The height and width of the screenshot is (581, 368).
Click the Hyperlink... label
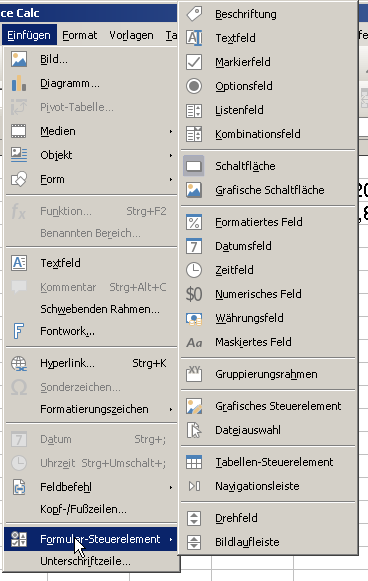(67, 363)
